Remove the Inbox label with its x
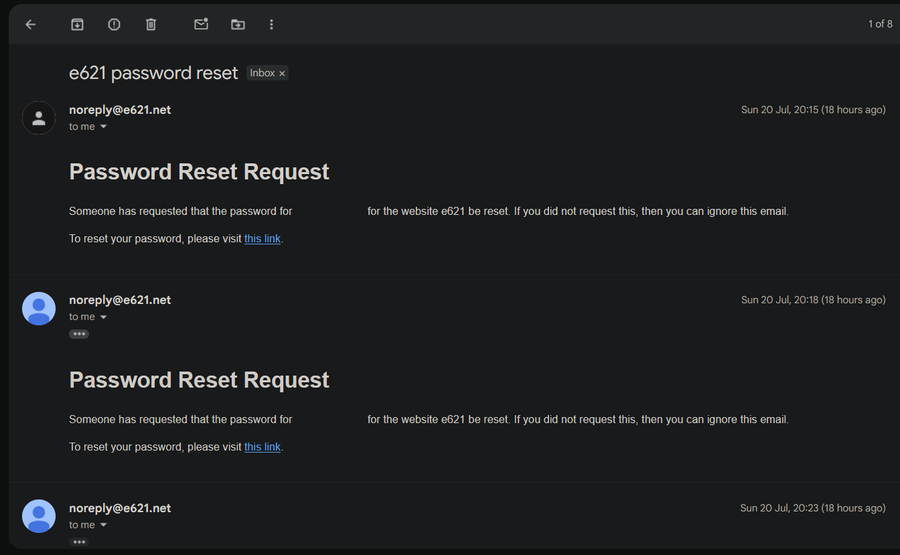The image size is (900, 555). 282,73
